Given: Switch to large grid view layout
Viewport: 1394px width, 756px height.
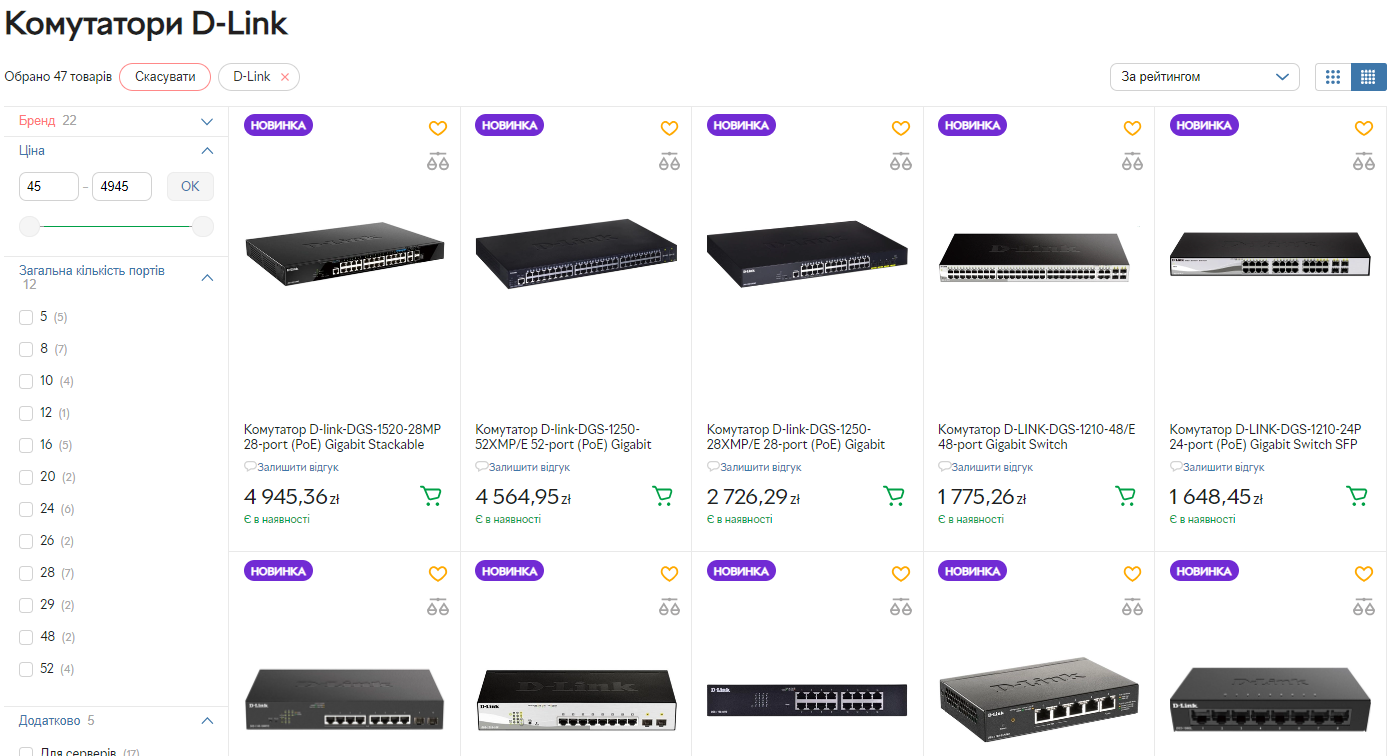Looking at the screenshot, I should click(x=1332, y=77).
